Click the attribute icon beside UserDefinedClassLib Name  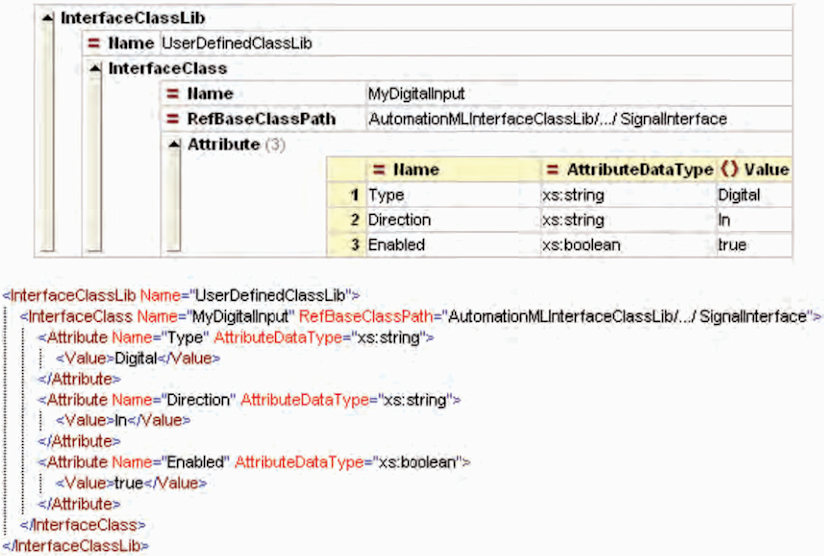[94, 43]
